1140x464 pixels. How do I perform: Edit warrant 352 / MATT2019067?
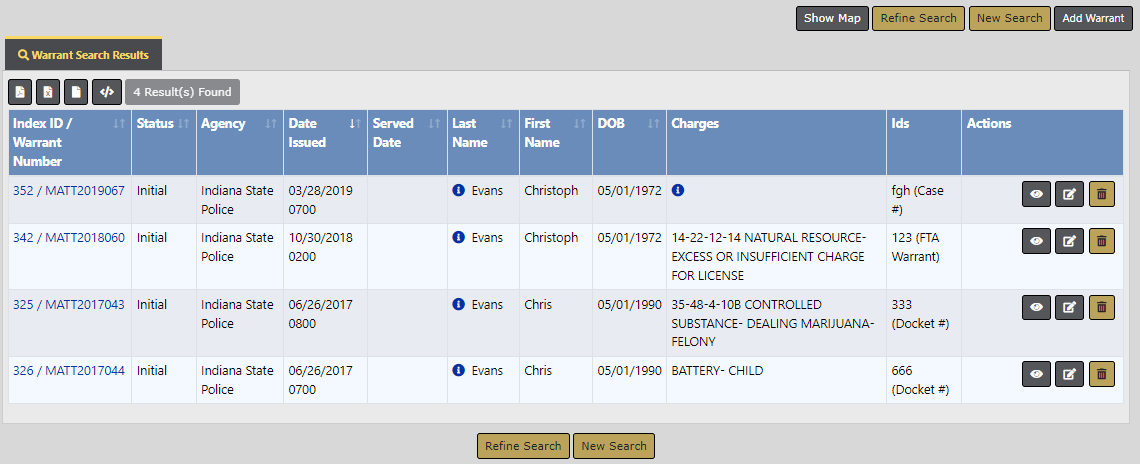pos(1069,194)
